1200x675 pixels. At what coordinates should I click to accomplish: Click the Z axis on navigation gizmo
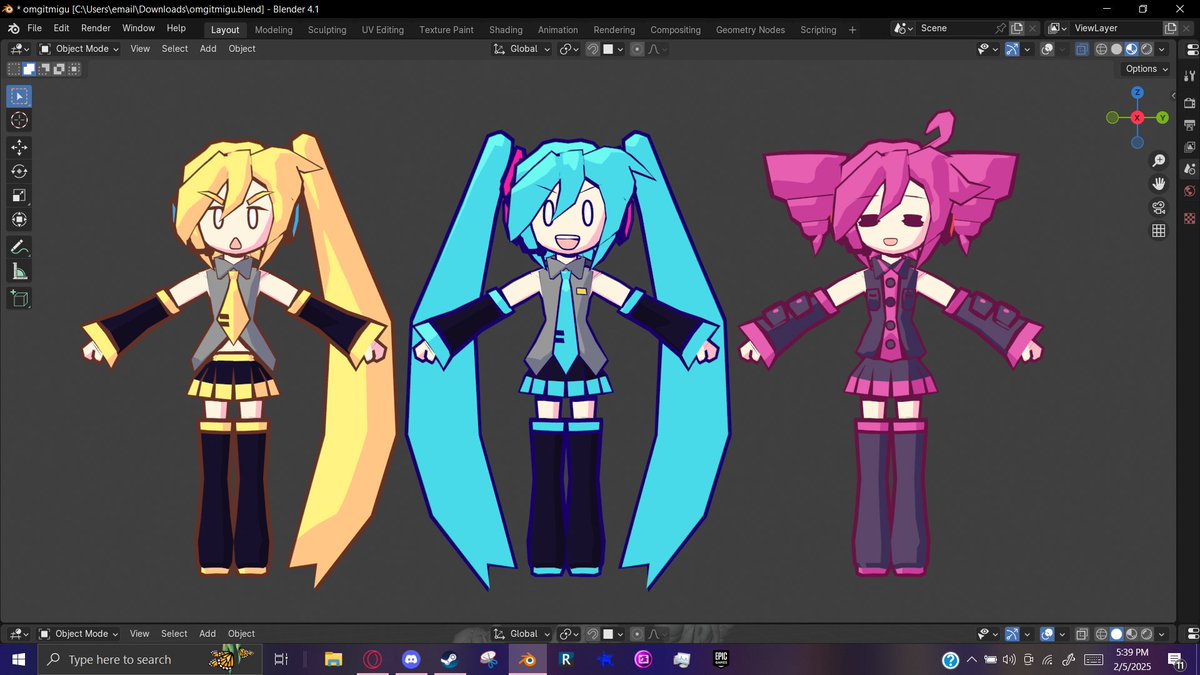pos(1137,93)
